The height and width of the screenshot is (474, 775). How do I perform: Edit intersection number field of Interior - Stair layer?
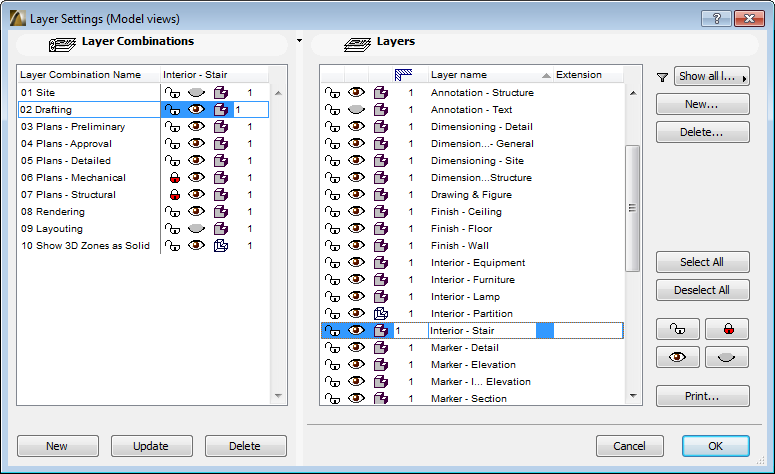pyautogui.click(x=411, y=331)
